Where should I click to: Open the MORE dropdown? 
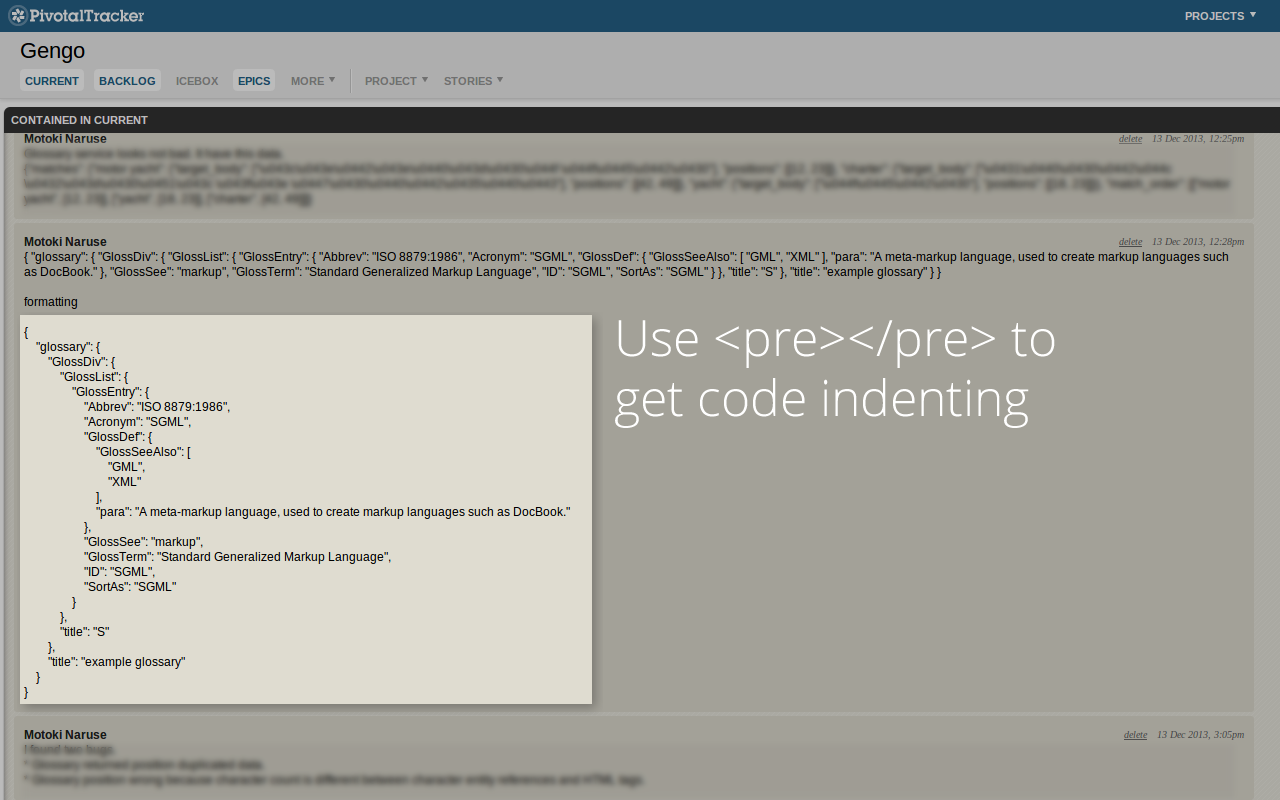312,80
